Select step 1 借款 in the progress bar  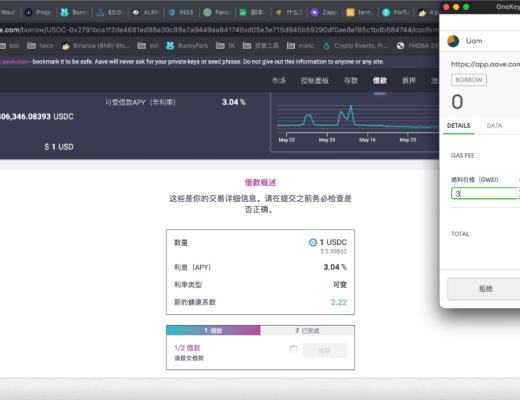coord(213,330)
